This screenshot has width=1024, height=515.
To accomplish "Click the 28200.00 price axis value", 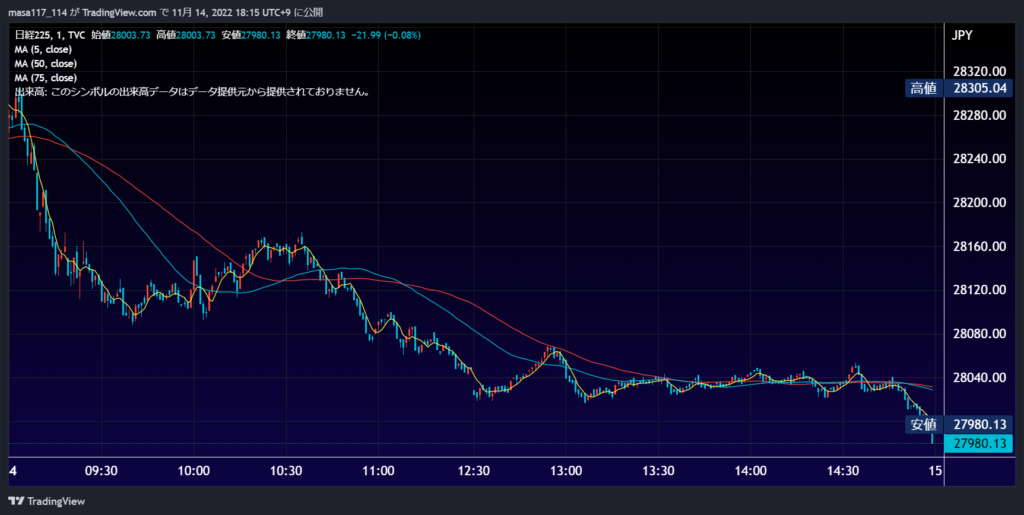I will 979,202.
